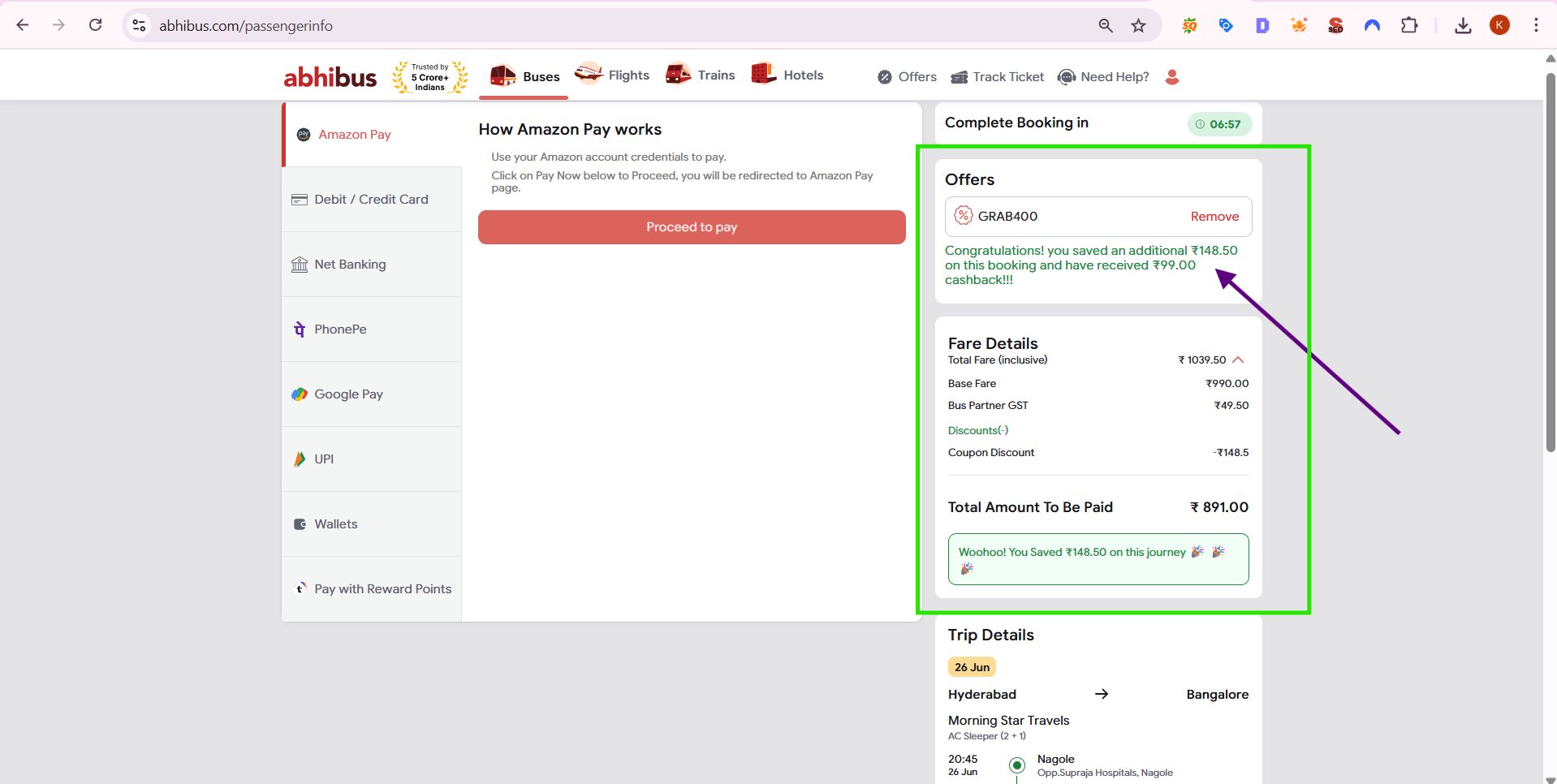
Task: Choose Google Pay payment option
Action: [372, 394]
